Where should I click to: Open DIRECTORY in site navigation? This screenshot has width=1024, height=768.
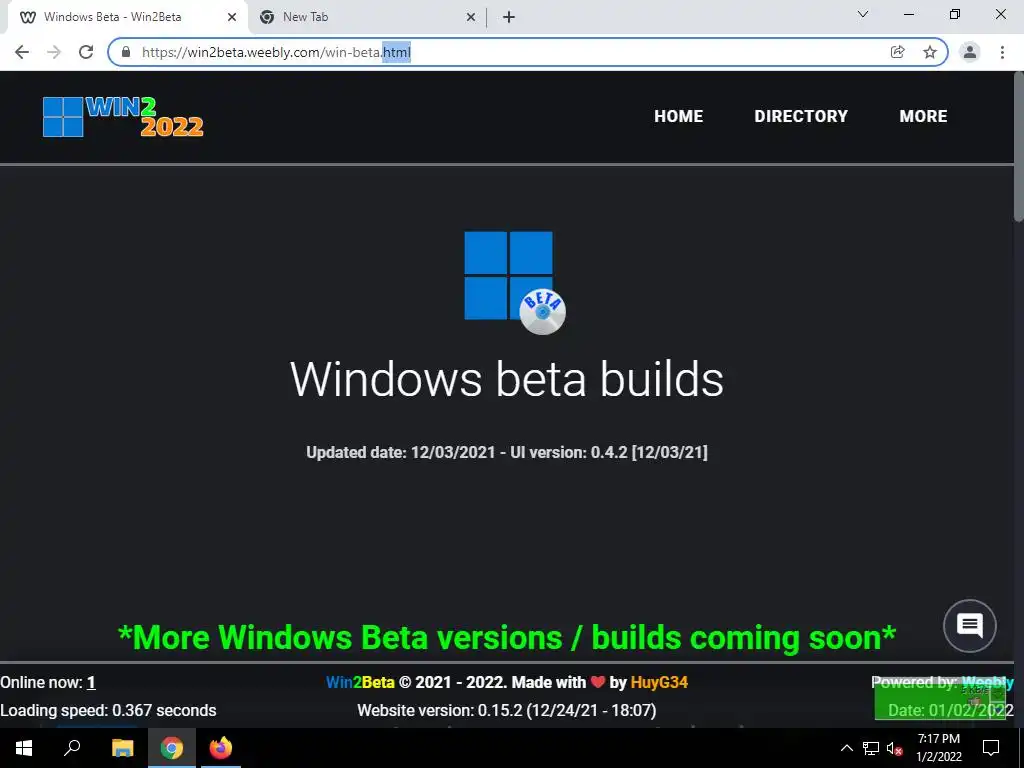click(801, 116)
